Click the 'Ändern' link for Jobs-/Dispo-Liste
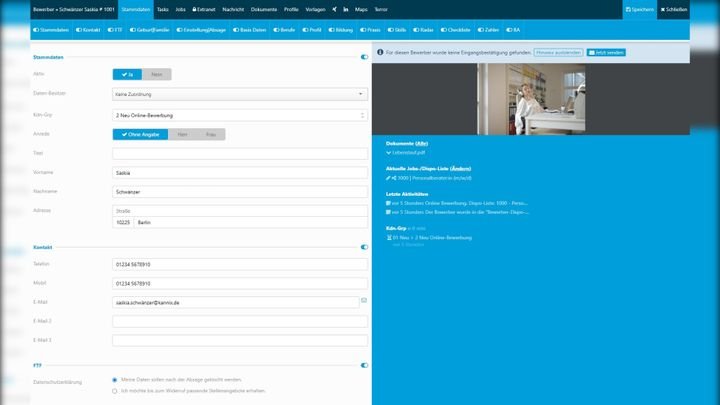The width and height of the screenshot is (720, 405). pos(461,169)
